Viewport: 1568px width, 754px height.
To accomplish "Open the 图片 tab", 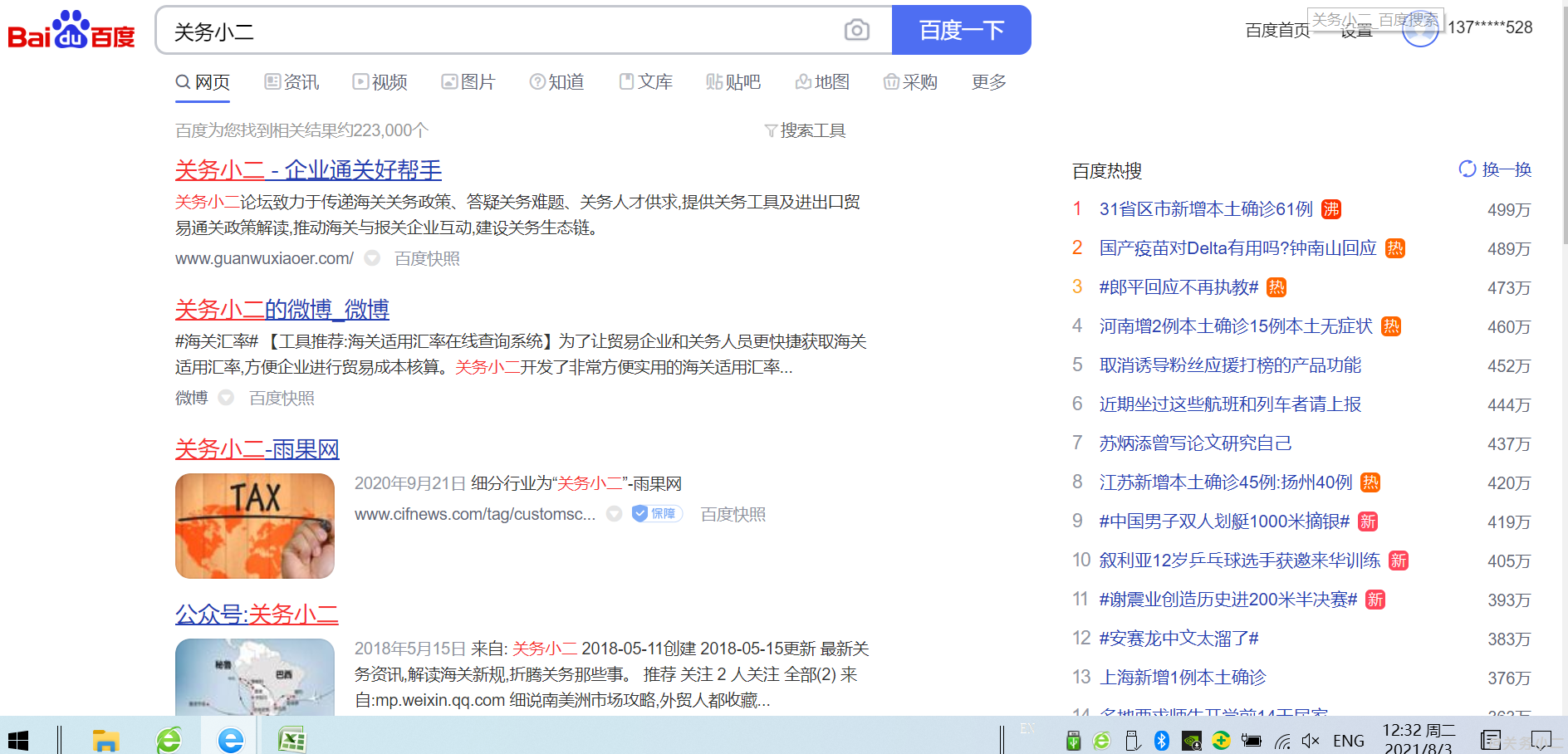I will [468, 82].
